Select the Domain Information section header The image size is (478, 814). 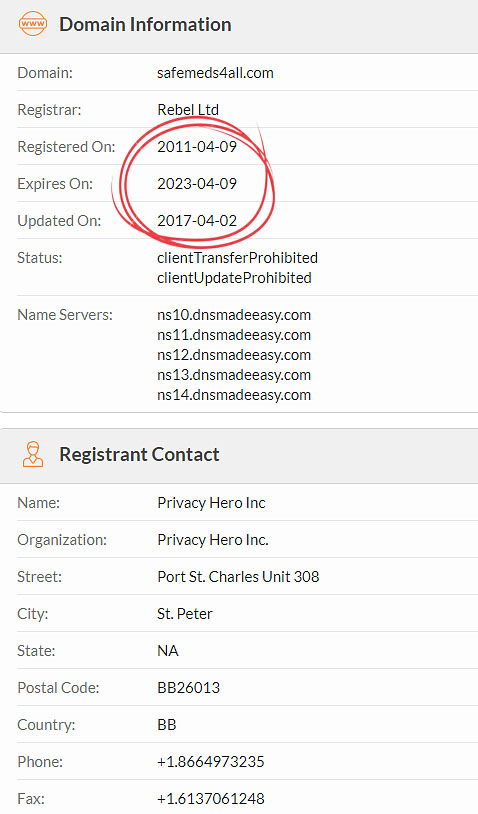[x=239, y=26]
